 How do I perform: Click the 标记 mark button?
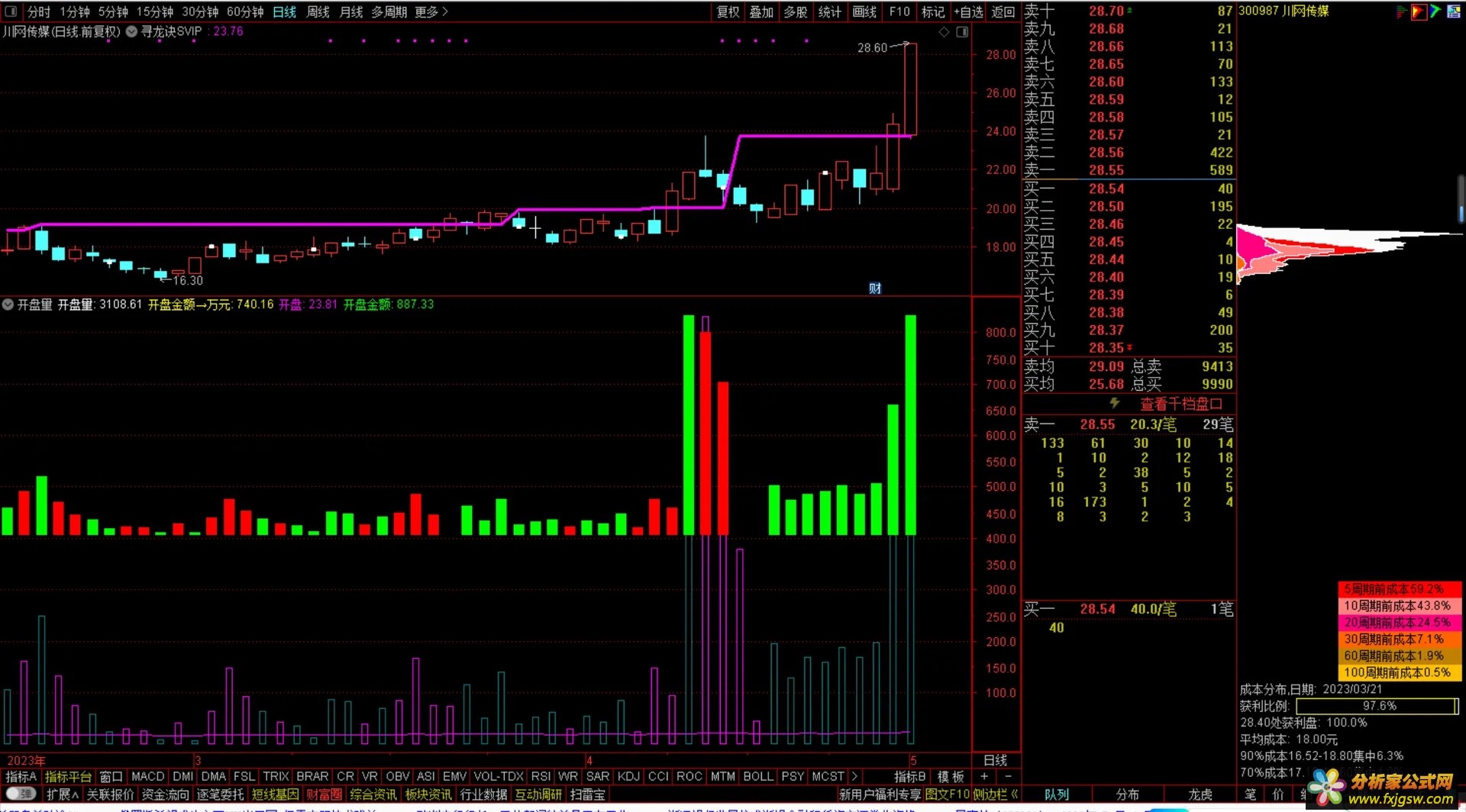point(933,11)
